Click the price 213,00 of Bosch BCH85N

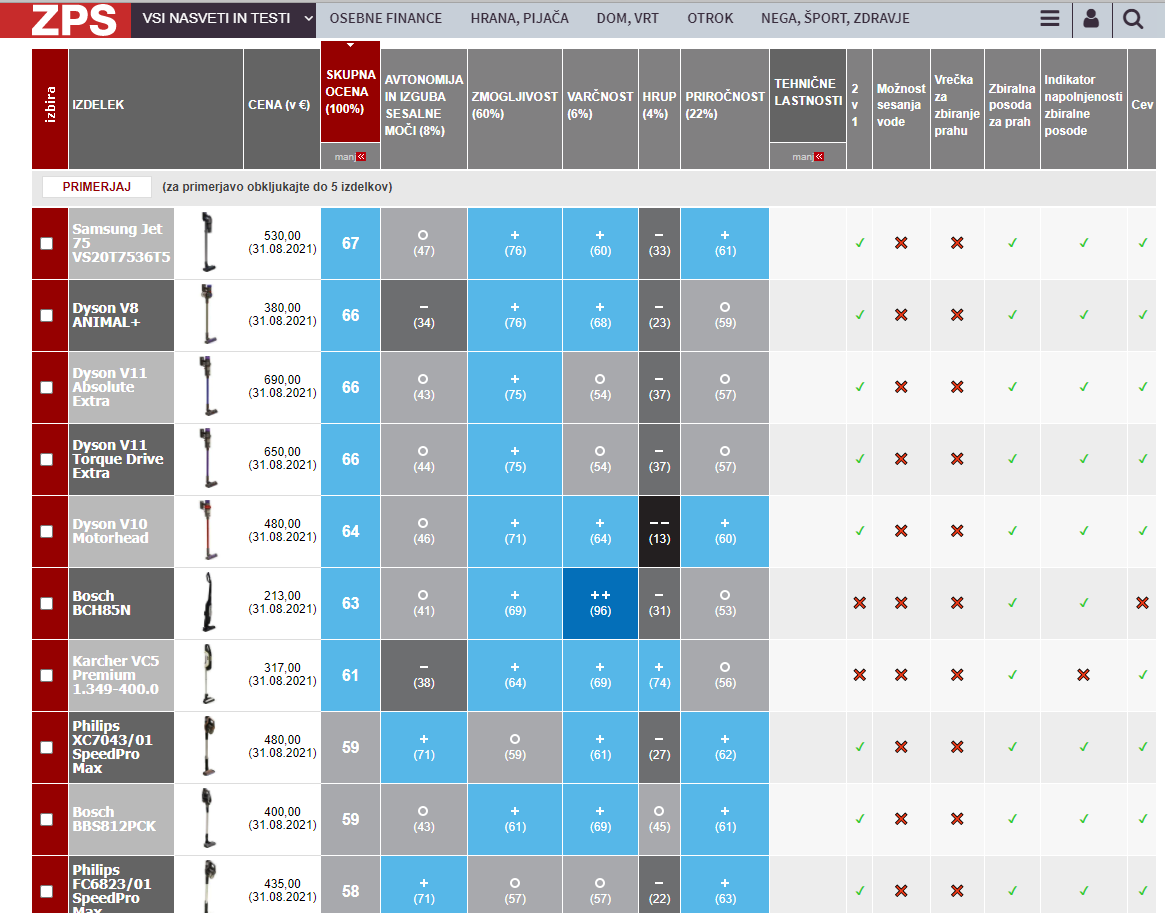(x=282, y=596)
